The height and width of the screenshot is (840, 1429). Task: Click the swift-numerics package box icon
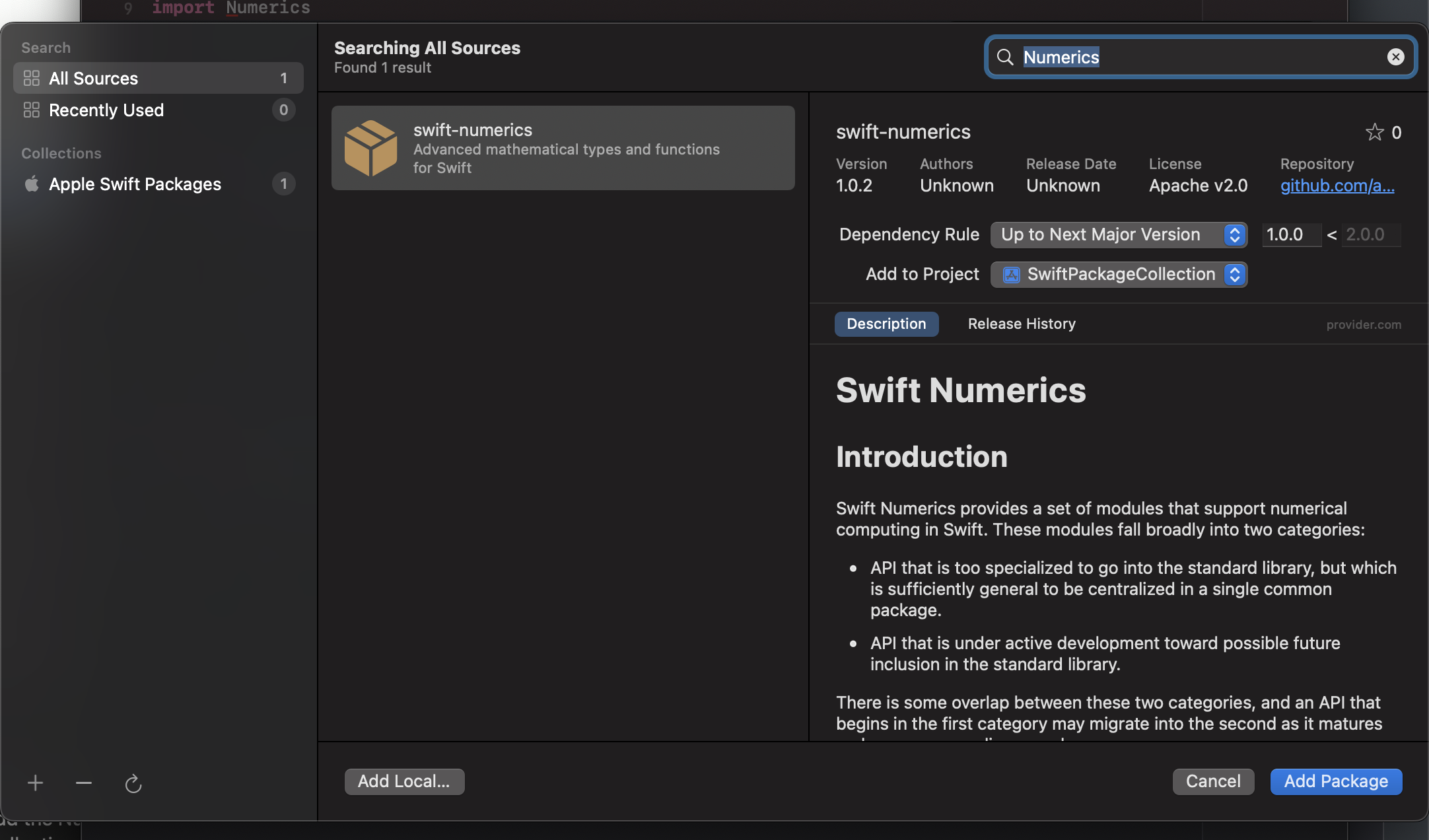click(370, 148)
